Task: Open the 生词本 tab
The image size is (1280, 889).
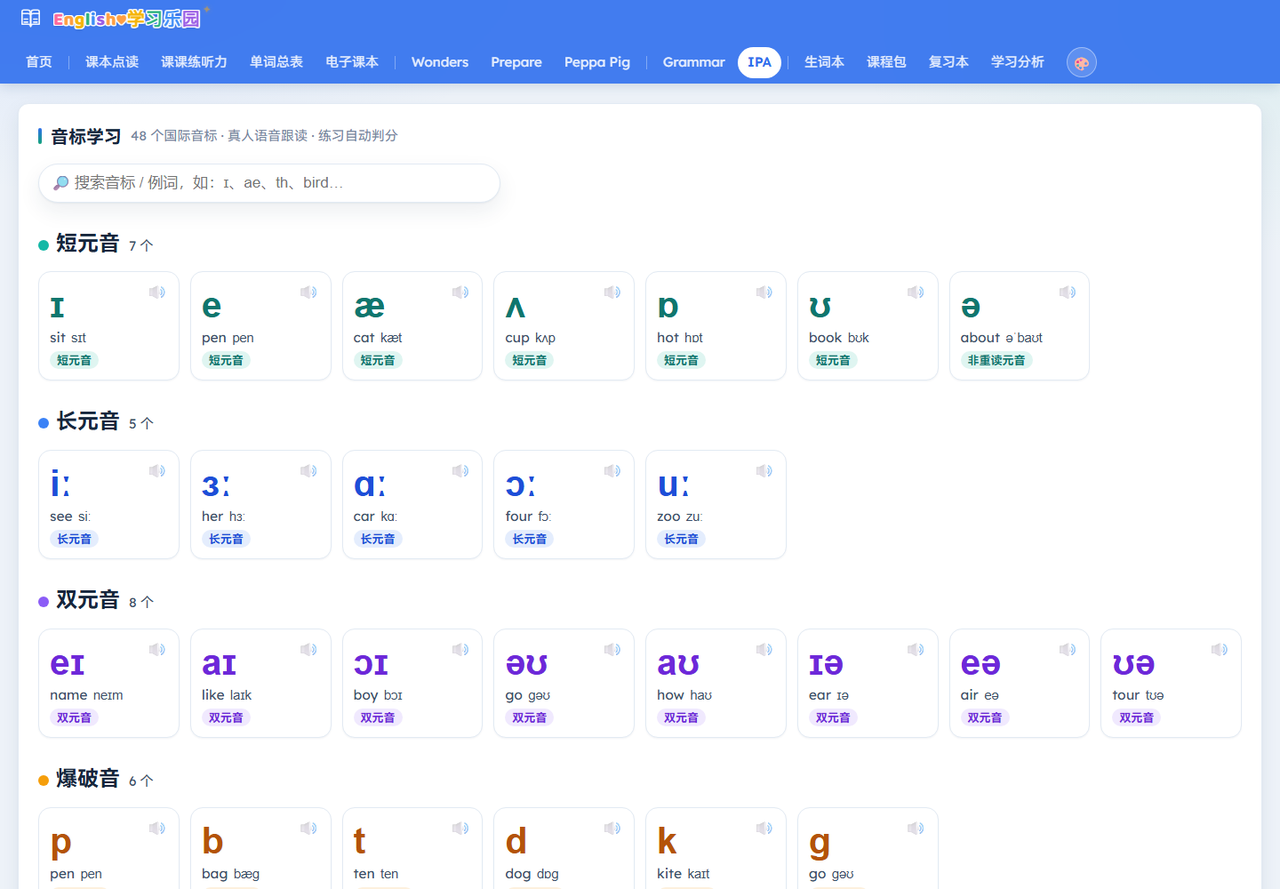Action: [825, 62]
